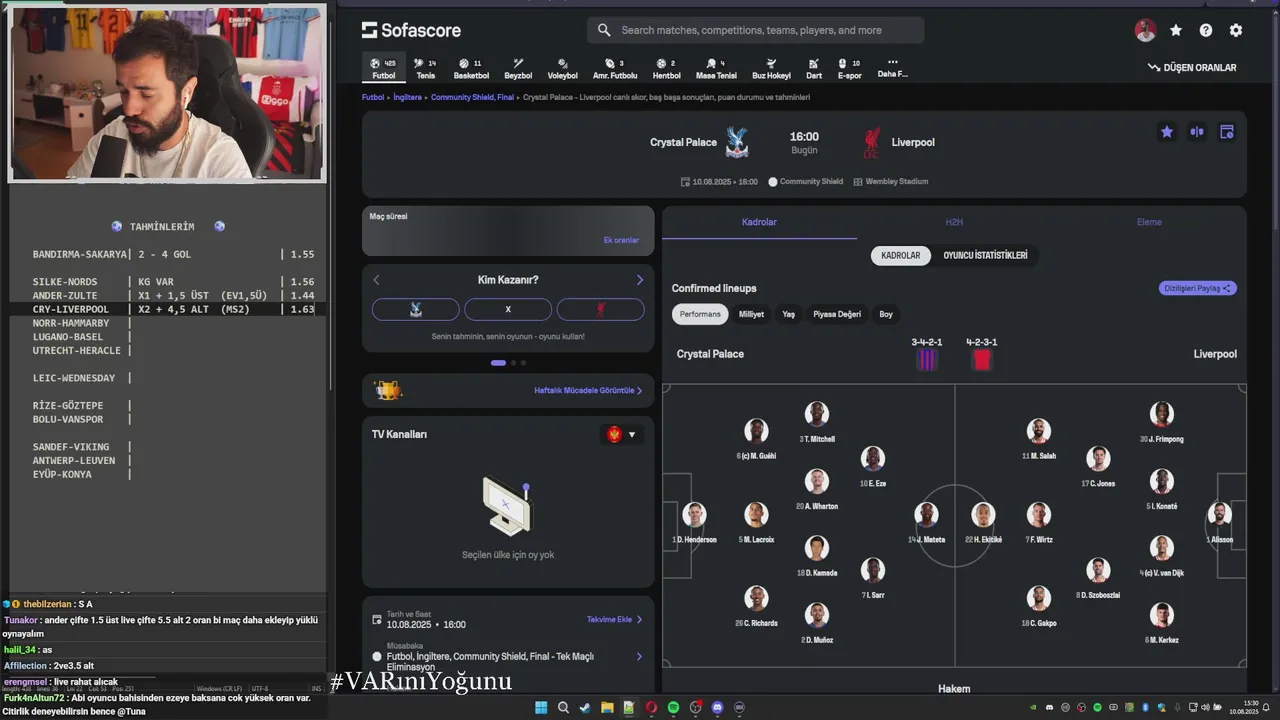Image resolution: width=1280 pixels, height=720 pixels.
Task: Follow the Community Shield, Final breadcrumb
Action: tap(472, 97)
